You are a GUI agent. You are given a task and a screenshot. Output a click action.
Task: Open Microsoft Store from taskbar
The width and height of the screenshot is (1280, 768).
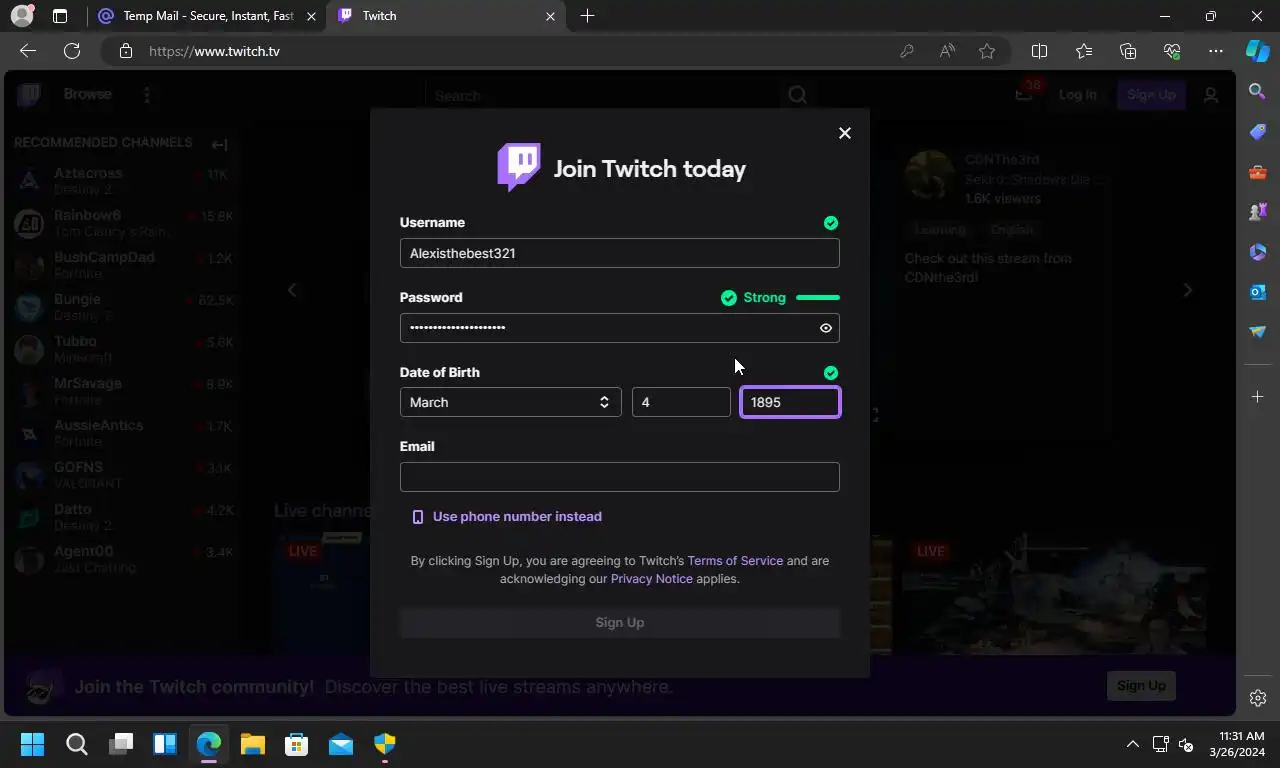tap(297, 744)
